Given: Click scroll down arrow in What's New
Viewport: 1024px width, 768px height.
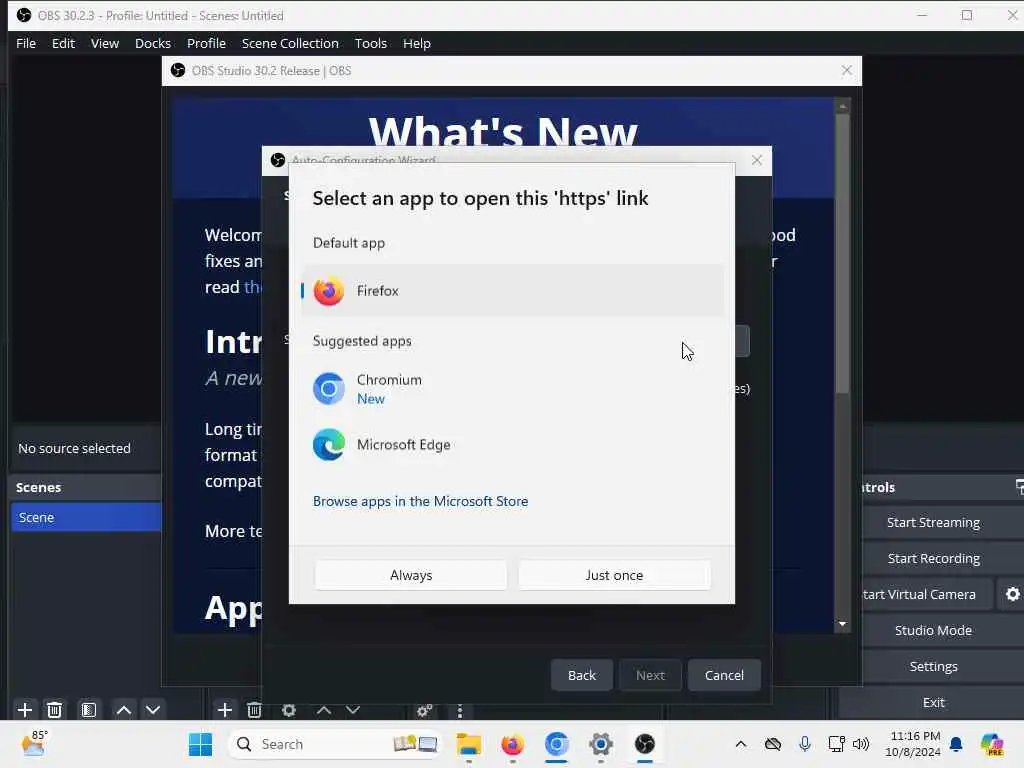Looking at the screenshot, I should click(842, 624).
